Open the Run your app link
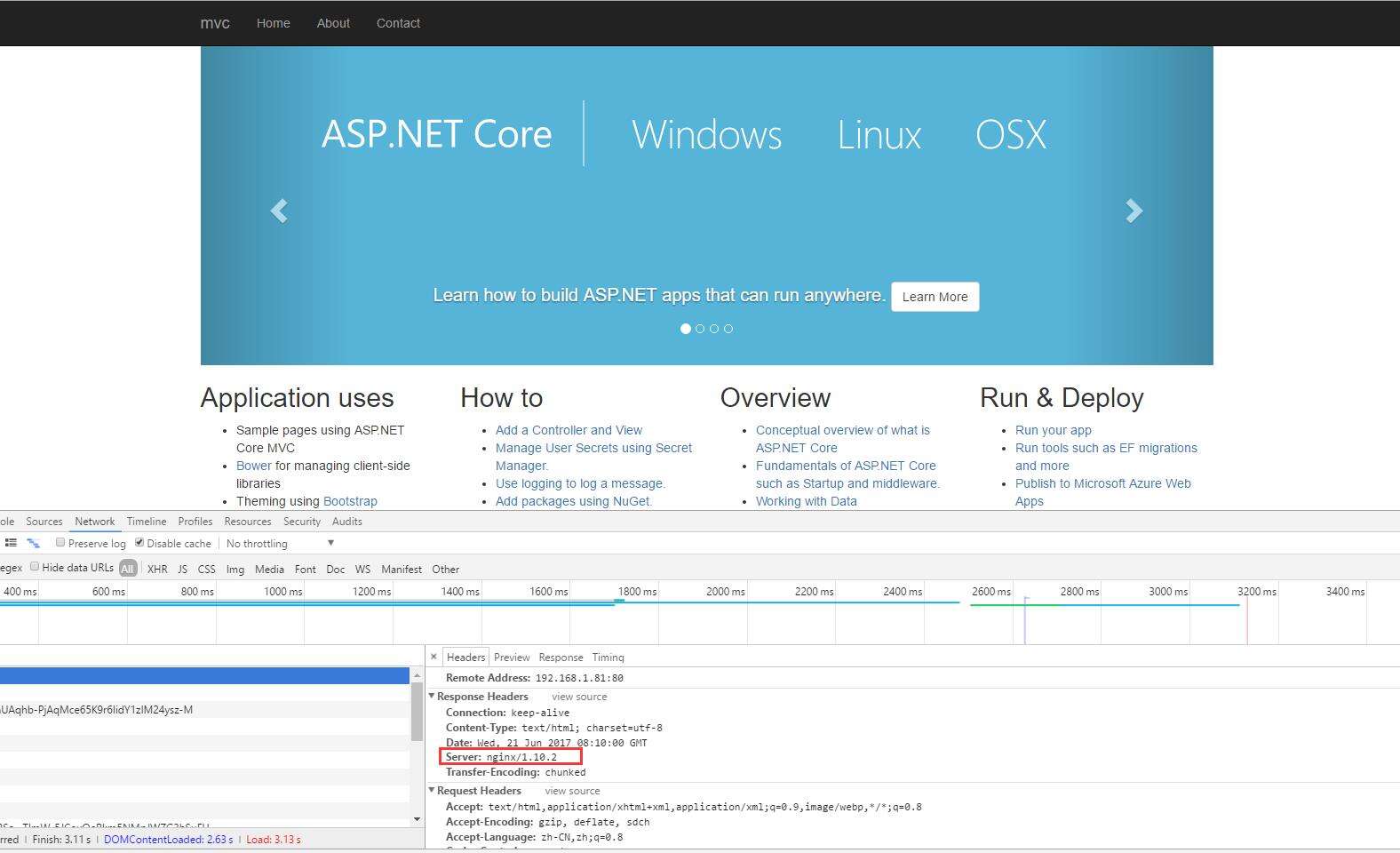1400x853 pixels. tap(1054, 430)
